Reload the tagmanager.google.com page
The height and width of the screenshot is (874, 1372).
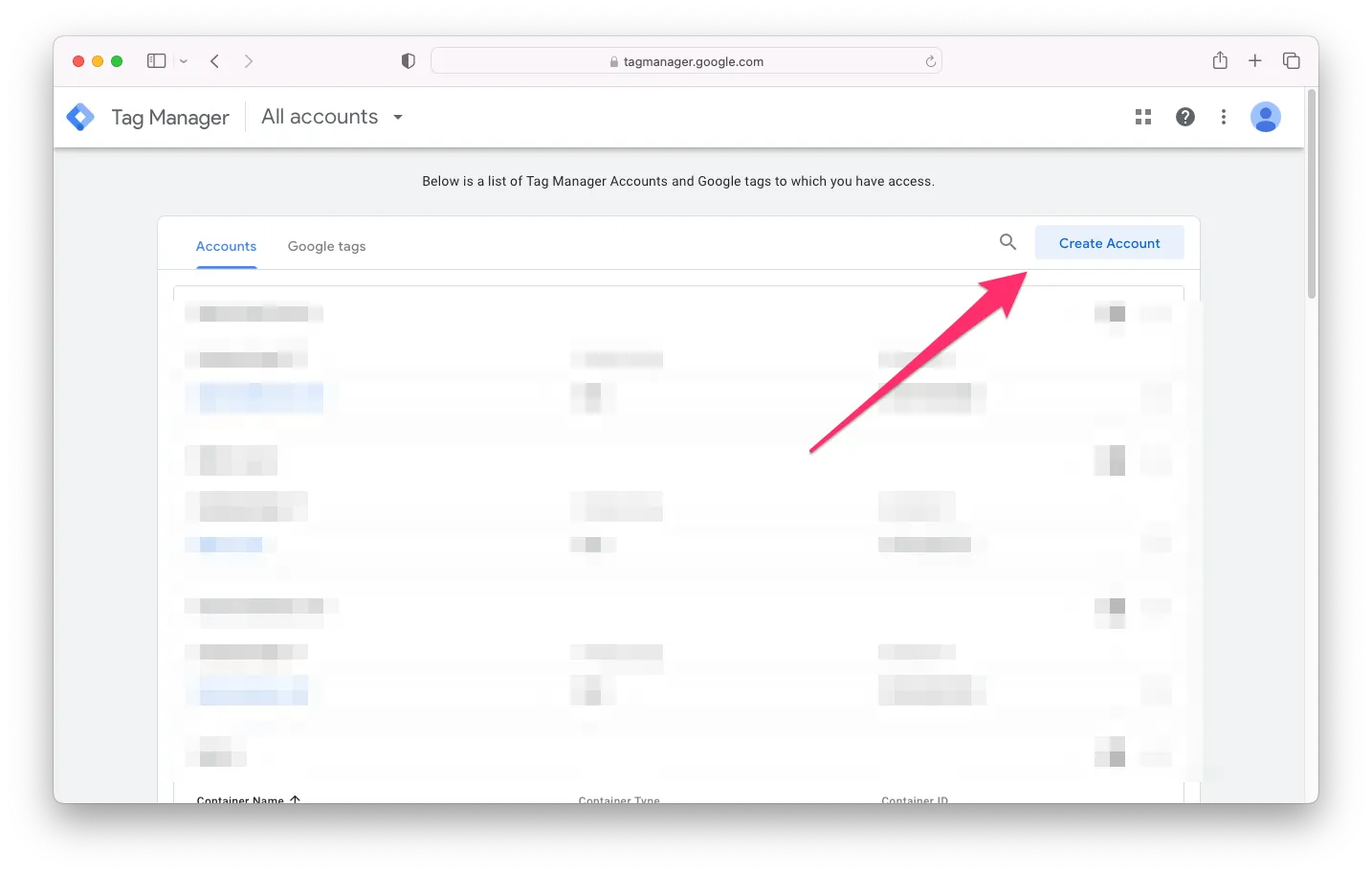pyautogui.click(x=930, y=61)
